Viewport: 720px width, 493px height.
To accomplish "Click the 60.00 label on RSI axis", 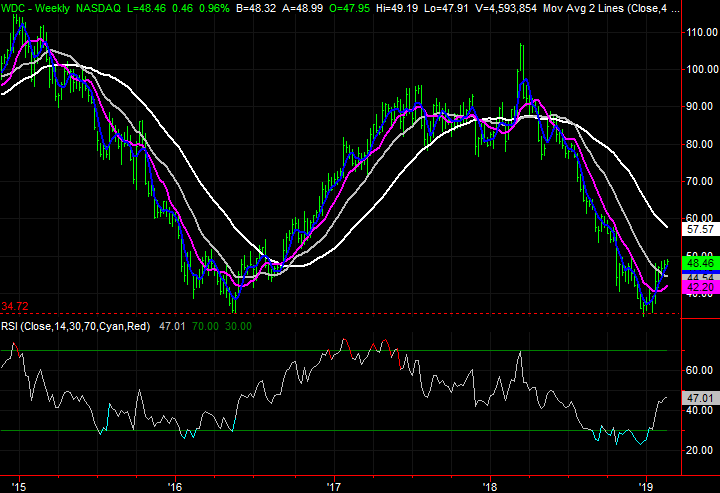I will [x=700, y=370].
